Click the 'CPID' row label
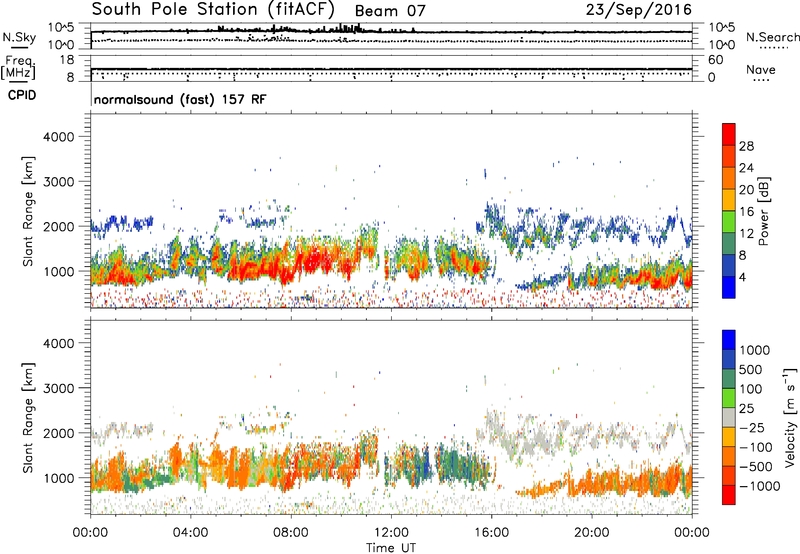The width and height of the screenshot is (800, 554). [22, 95]
